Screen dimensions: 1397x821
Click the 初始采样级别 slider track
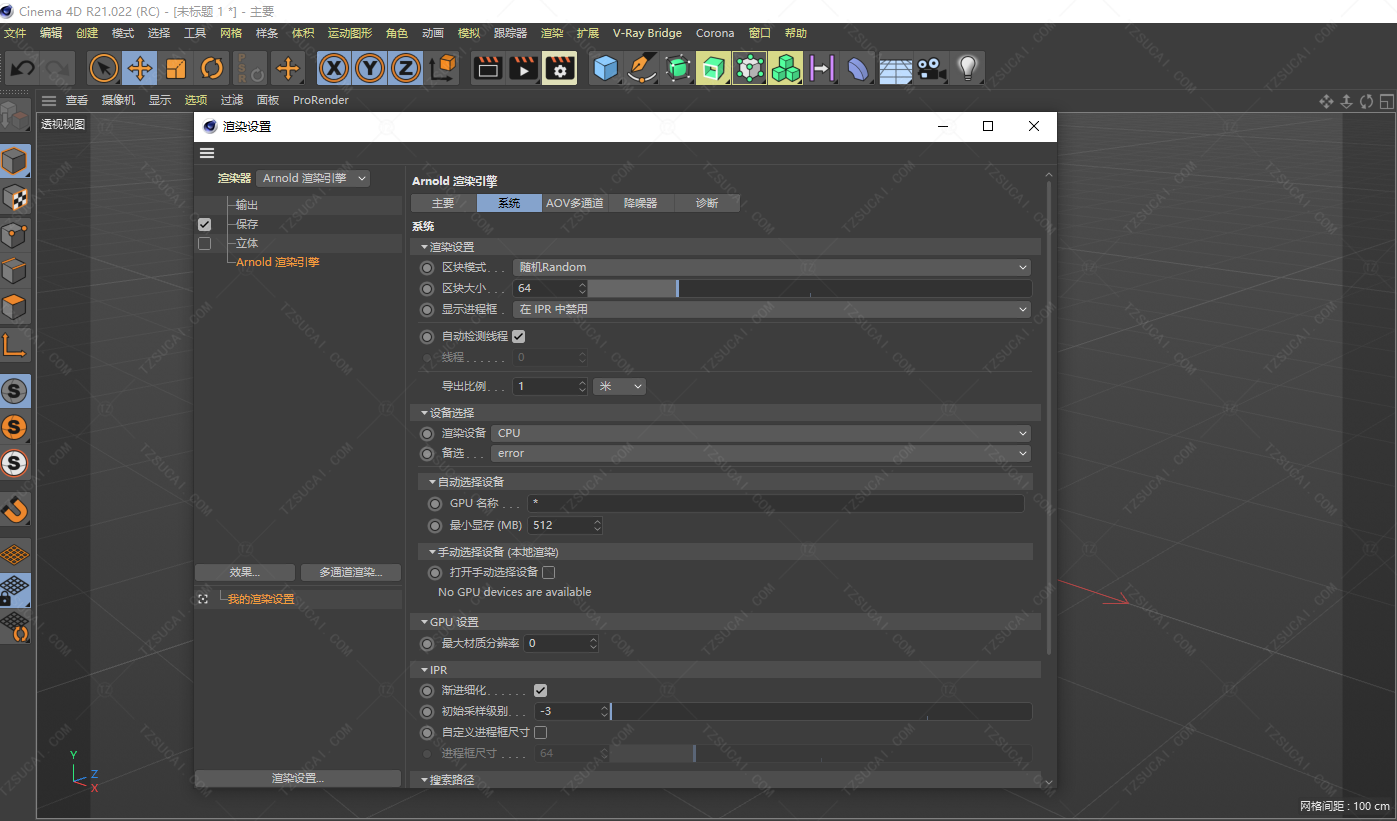[821, 711]
